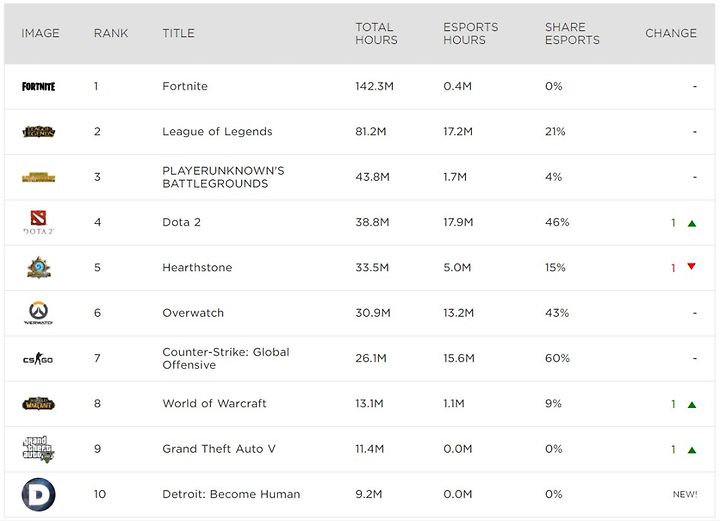Click the 0.4M esports hours value
Screen dimensions: 720x521
click(x=457, y=86)
